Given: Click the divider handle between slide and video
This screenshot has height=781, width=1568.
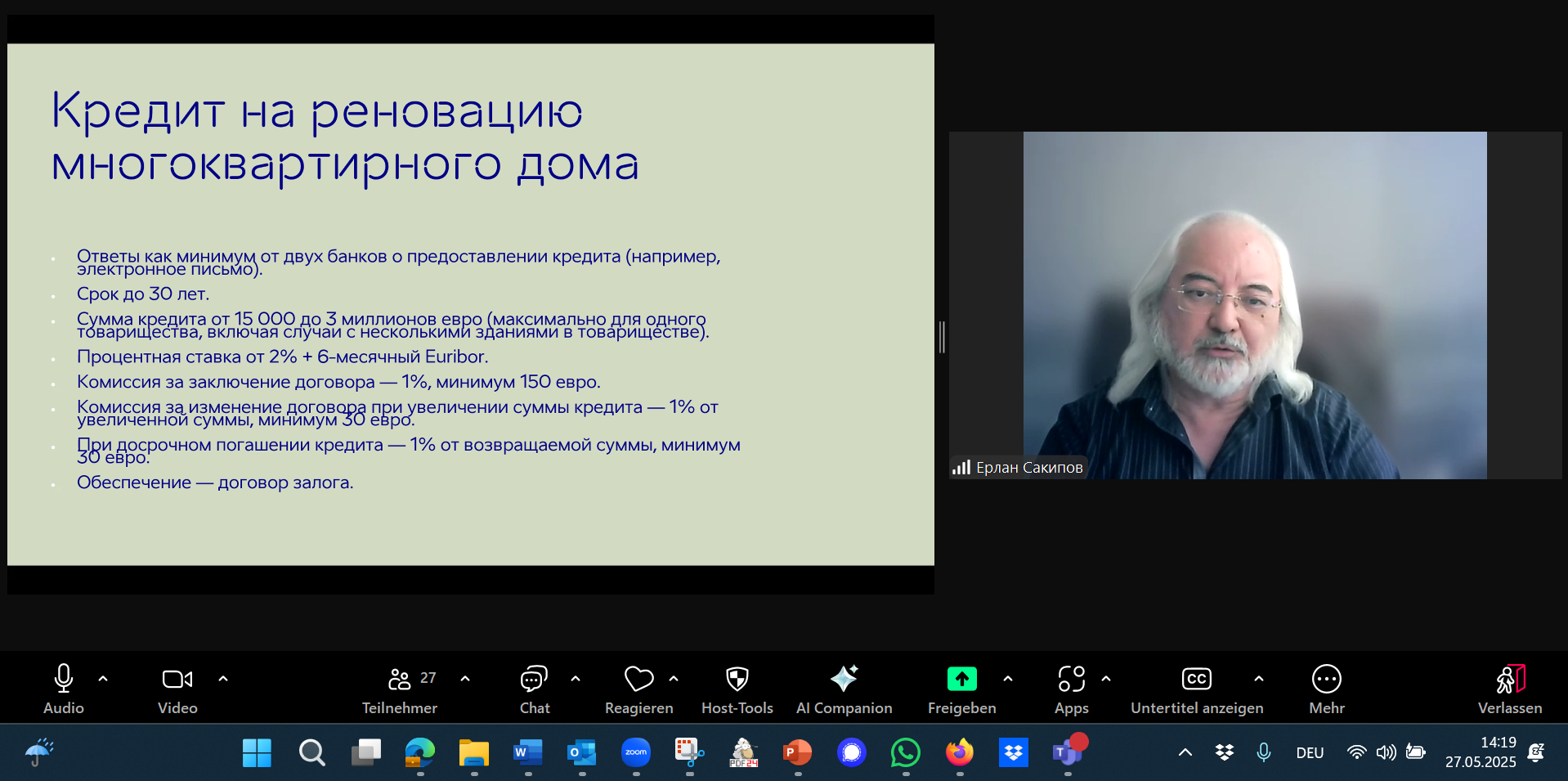Looking at the screenshot, I should coord(942,337).
